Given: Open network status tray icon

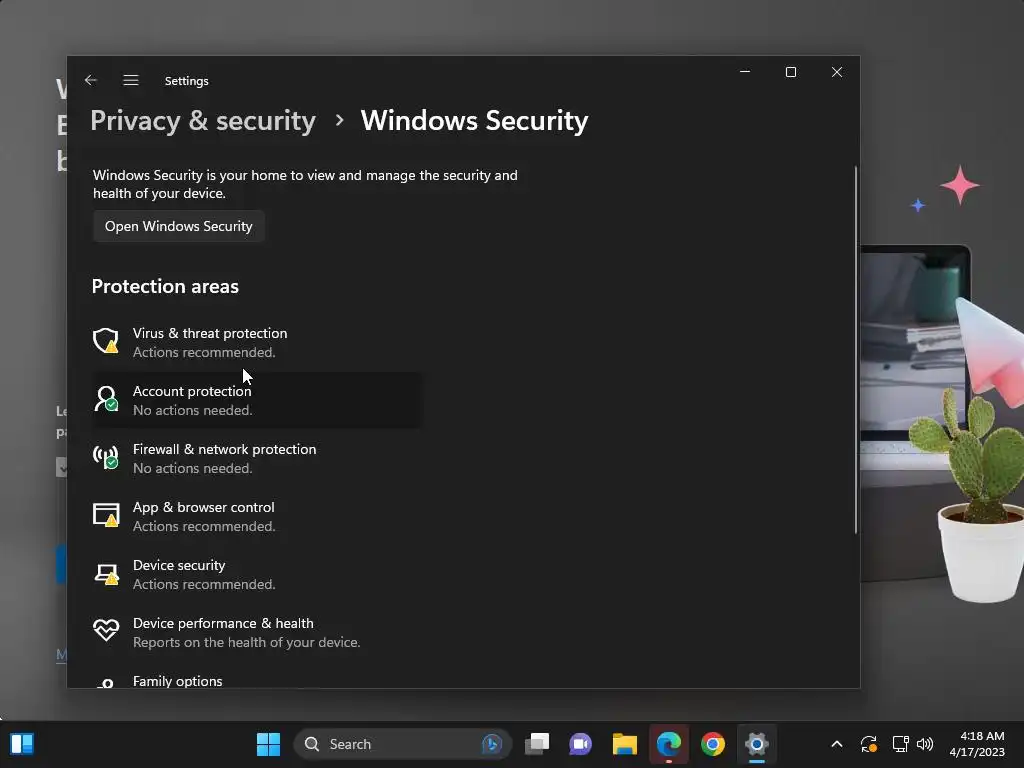Looking at the screenshot, I should [x=901, y=744].
